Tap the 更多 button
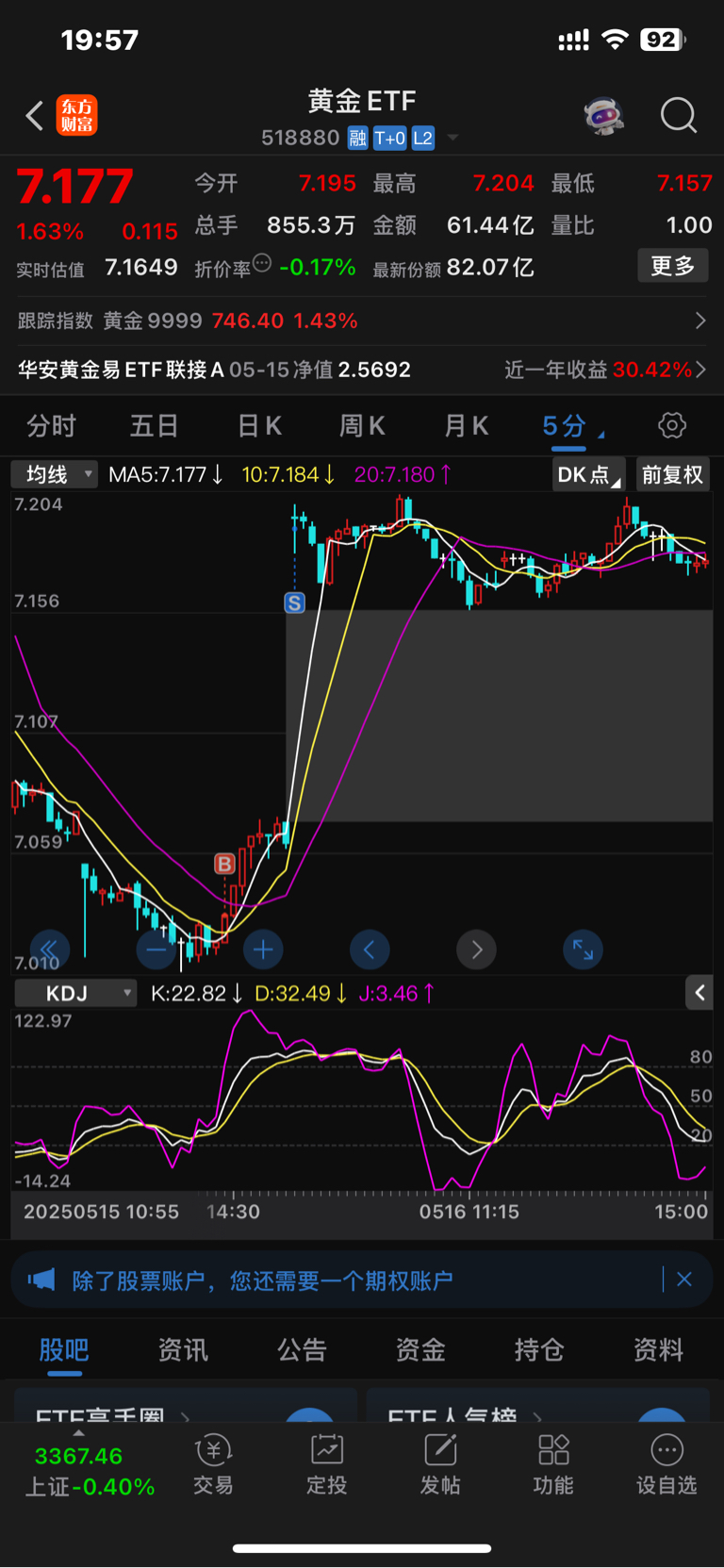 tap(673, 266)
